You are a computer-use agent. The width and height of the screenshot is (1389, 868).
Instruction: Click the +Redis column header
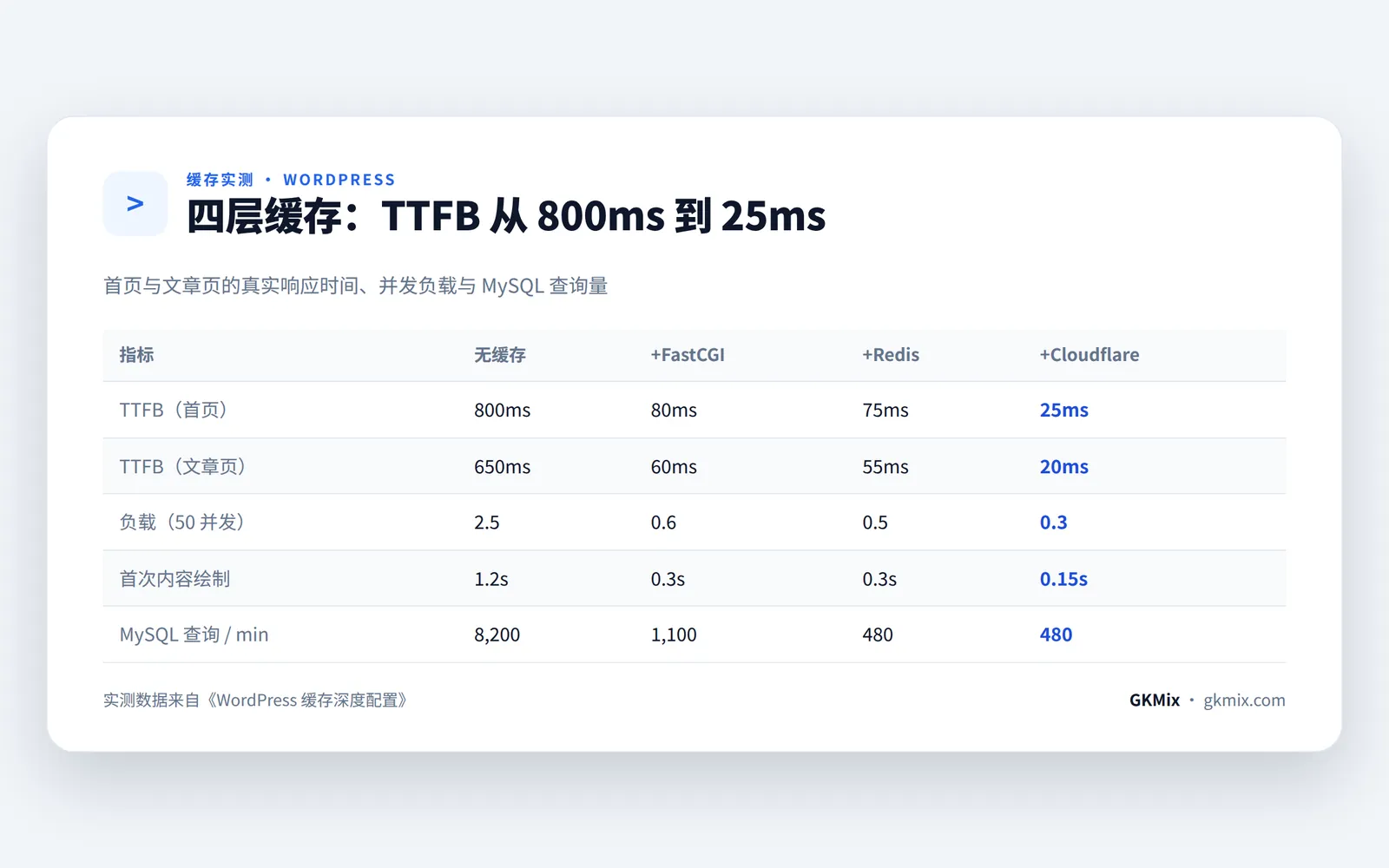891,354
